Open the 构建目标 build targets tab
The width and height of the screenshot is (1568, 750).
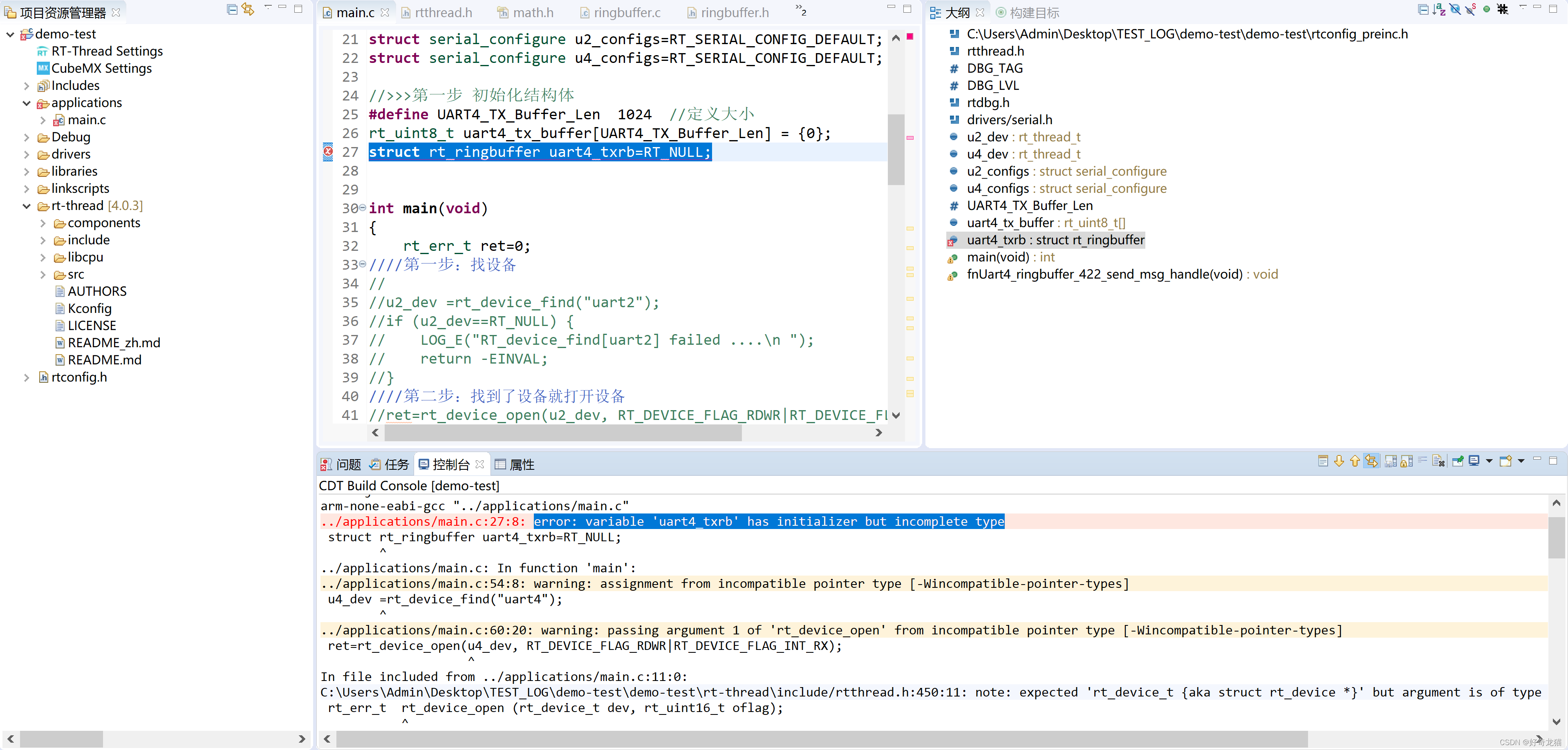coord(1028,12)
